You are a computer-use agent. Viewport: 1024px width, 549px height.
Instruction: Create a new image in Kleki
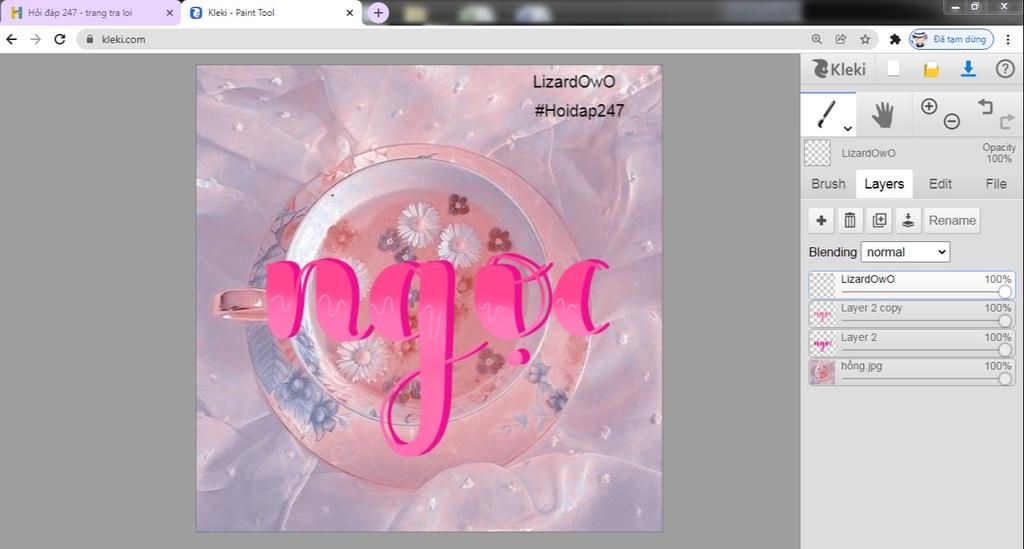coord(893,69)
